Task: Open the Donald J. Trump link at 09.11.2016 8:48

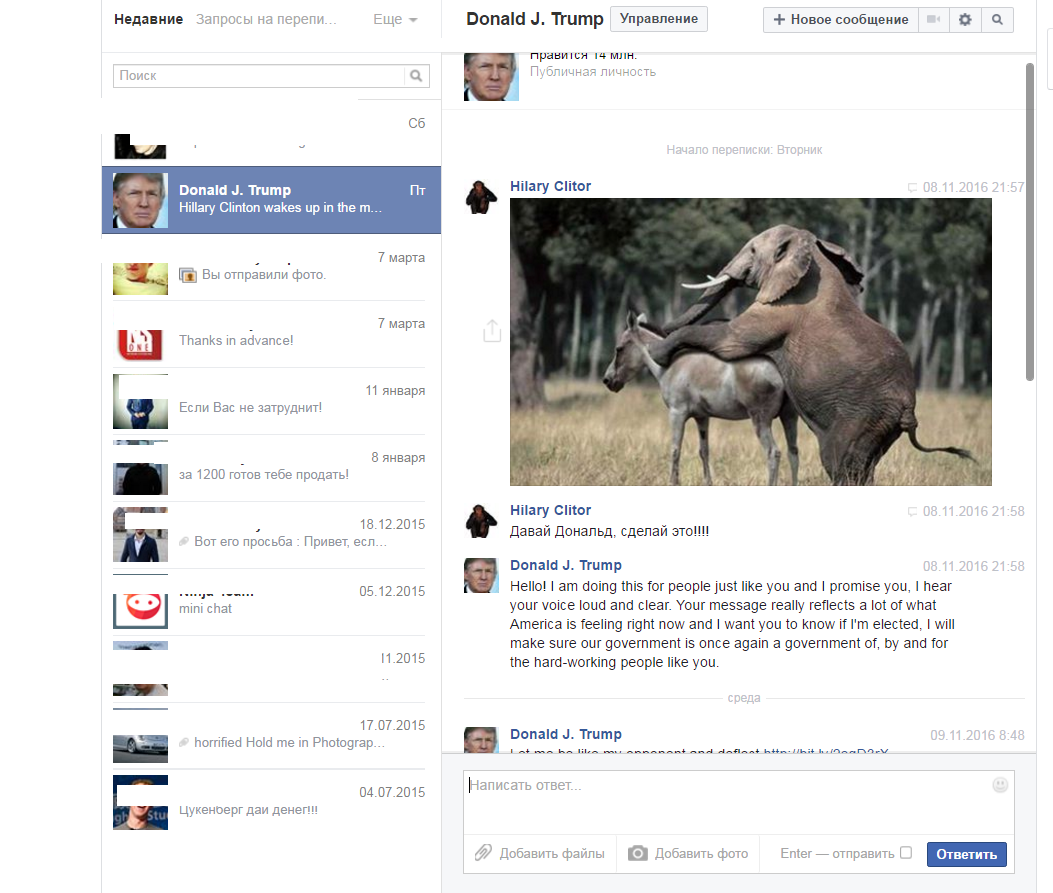Action: tap(565, 734)
